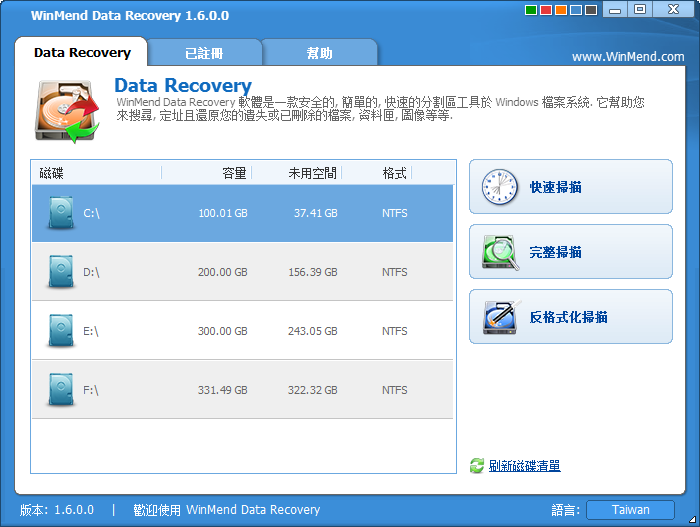Click the 刷新磁碟清單 refresh link
The image size is (700, 527).
coord(524,466)
